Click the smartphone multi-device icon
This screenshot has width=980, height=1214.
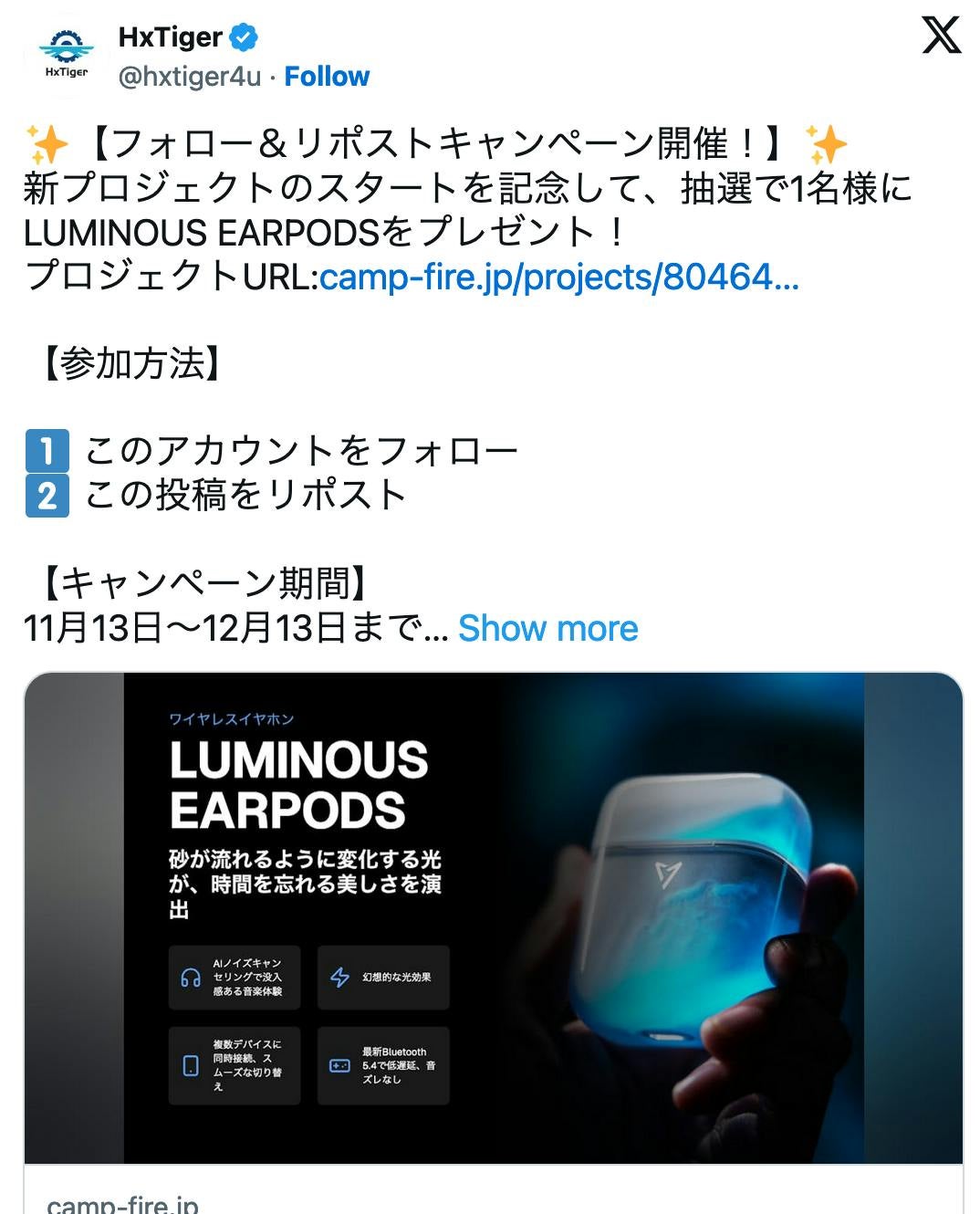point(191,1065)
